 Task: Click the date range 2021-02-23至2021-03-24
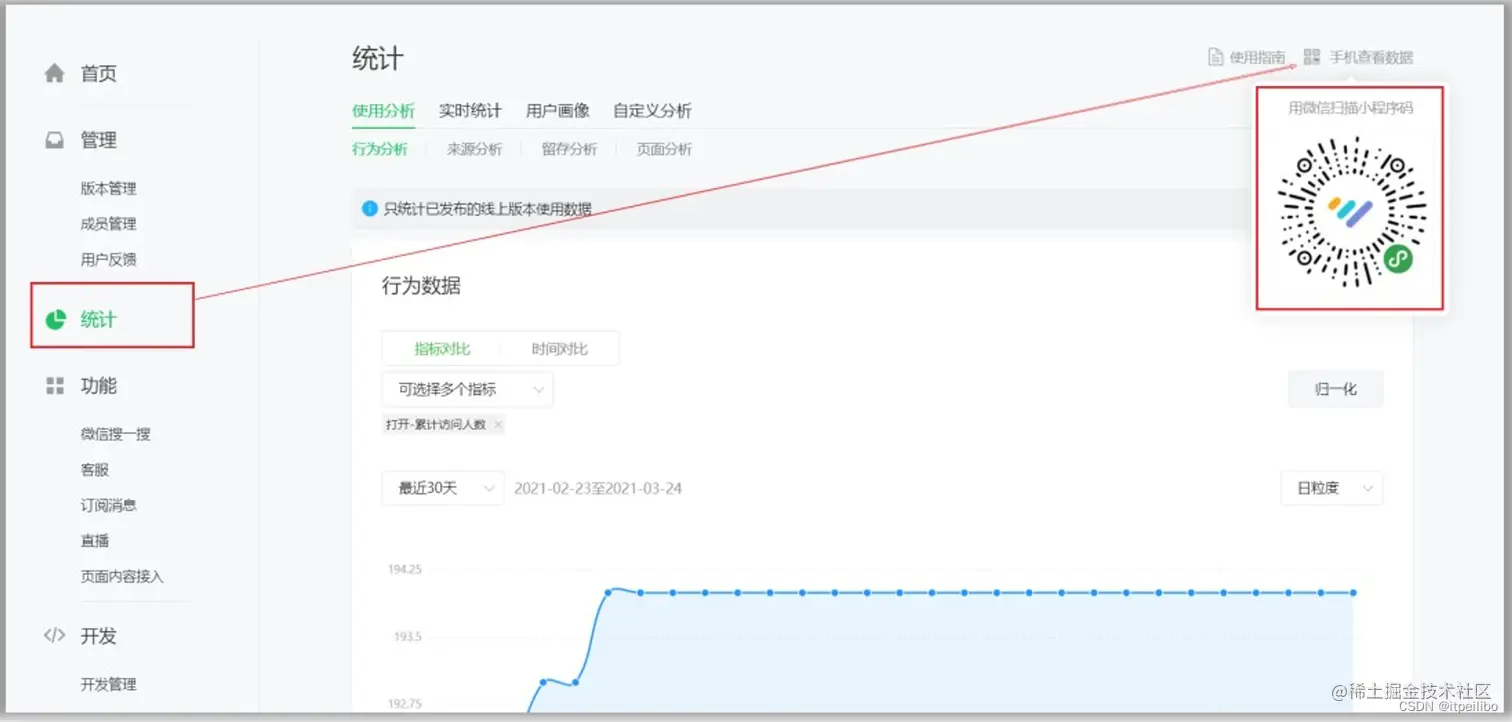pos(598,488)
